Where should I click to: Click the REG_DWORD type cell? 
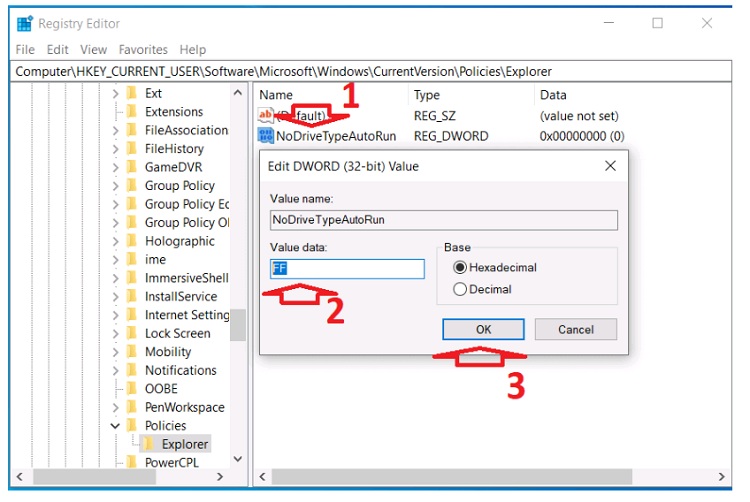[451, 136]
